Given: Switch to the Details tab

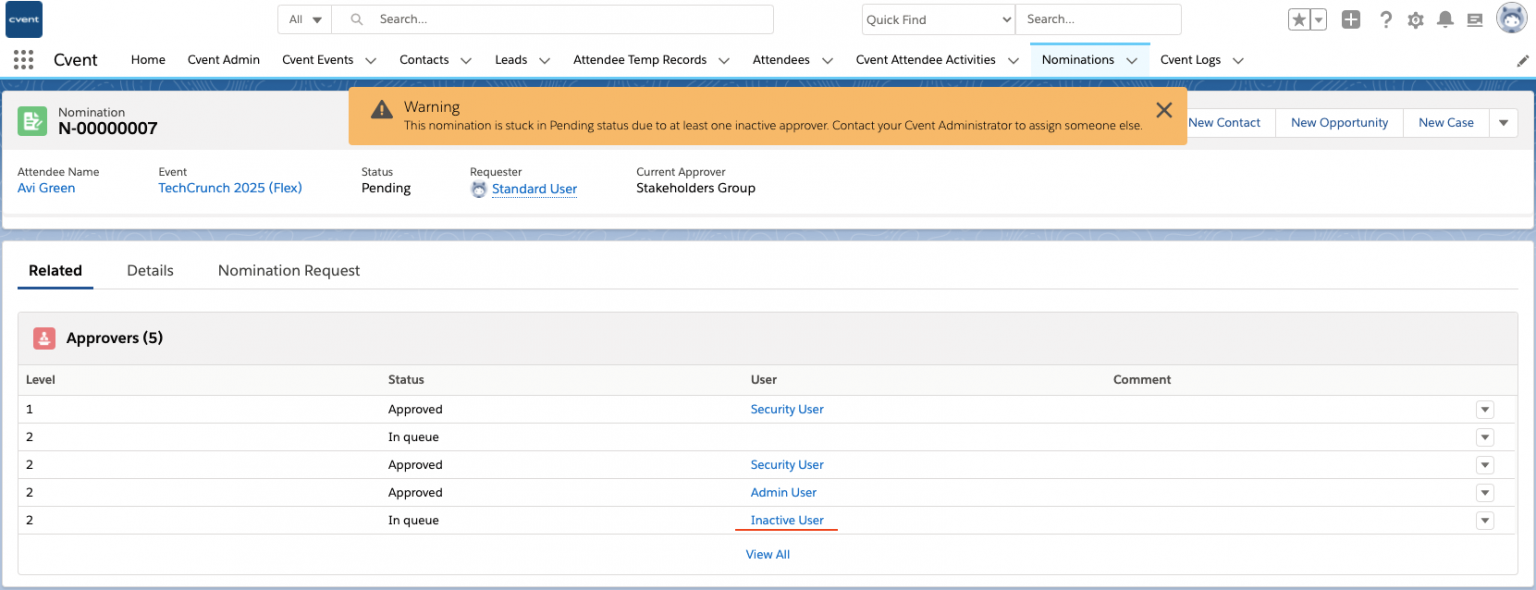Looking at the screenshot, I should click(149, 270).
